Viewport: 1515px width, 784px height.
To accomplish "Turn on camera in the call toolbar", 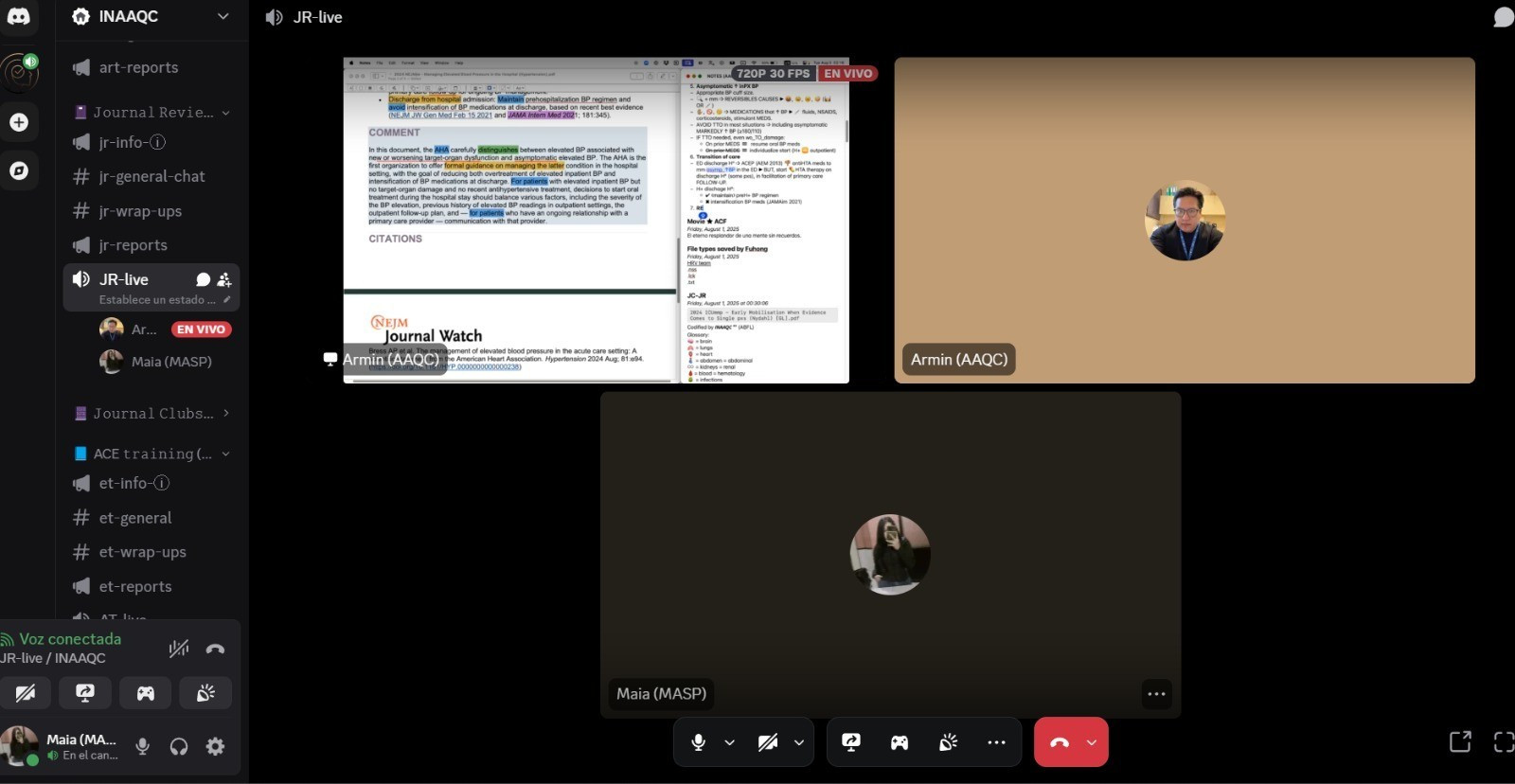I will [x=768, y=742].
